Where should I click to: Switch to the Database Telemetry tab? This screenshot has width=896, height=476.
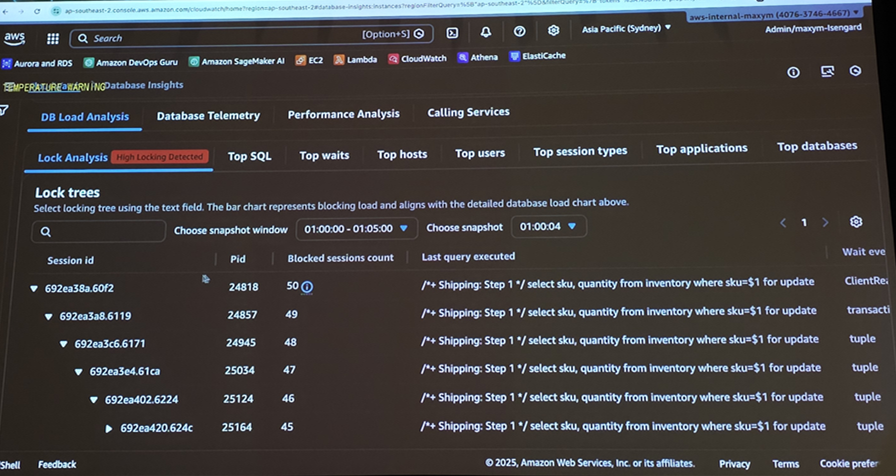pyautogui.click(x=208, y=116)
